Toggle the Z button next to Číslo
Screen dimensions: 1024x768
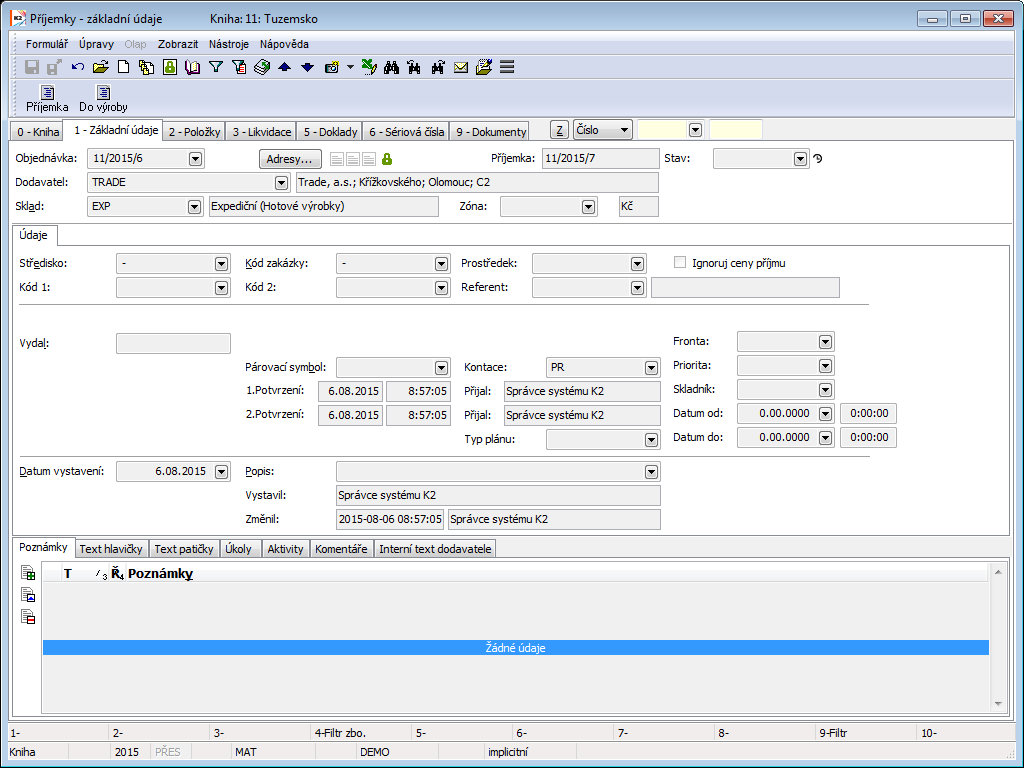(560, 130)
